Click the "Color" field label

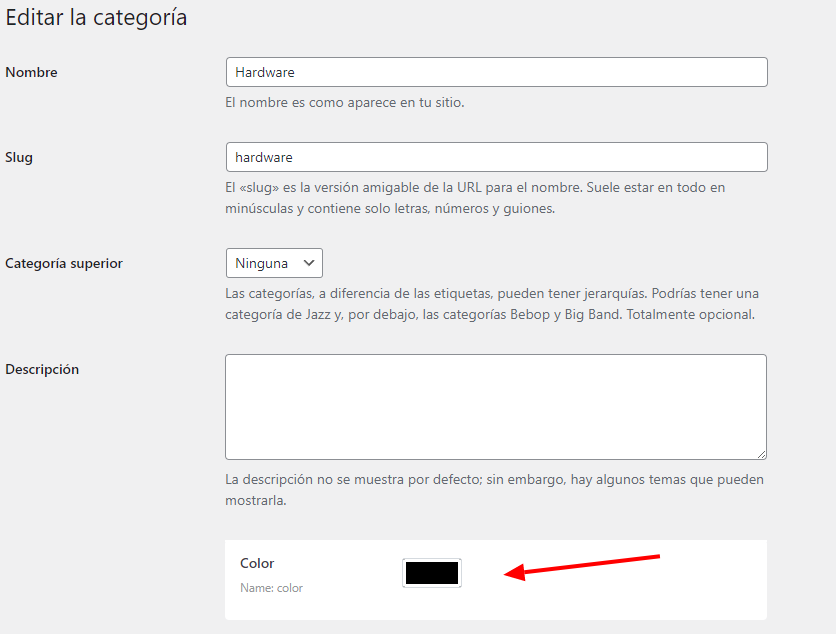(x=257, y=563)
